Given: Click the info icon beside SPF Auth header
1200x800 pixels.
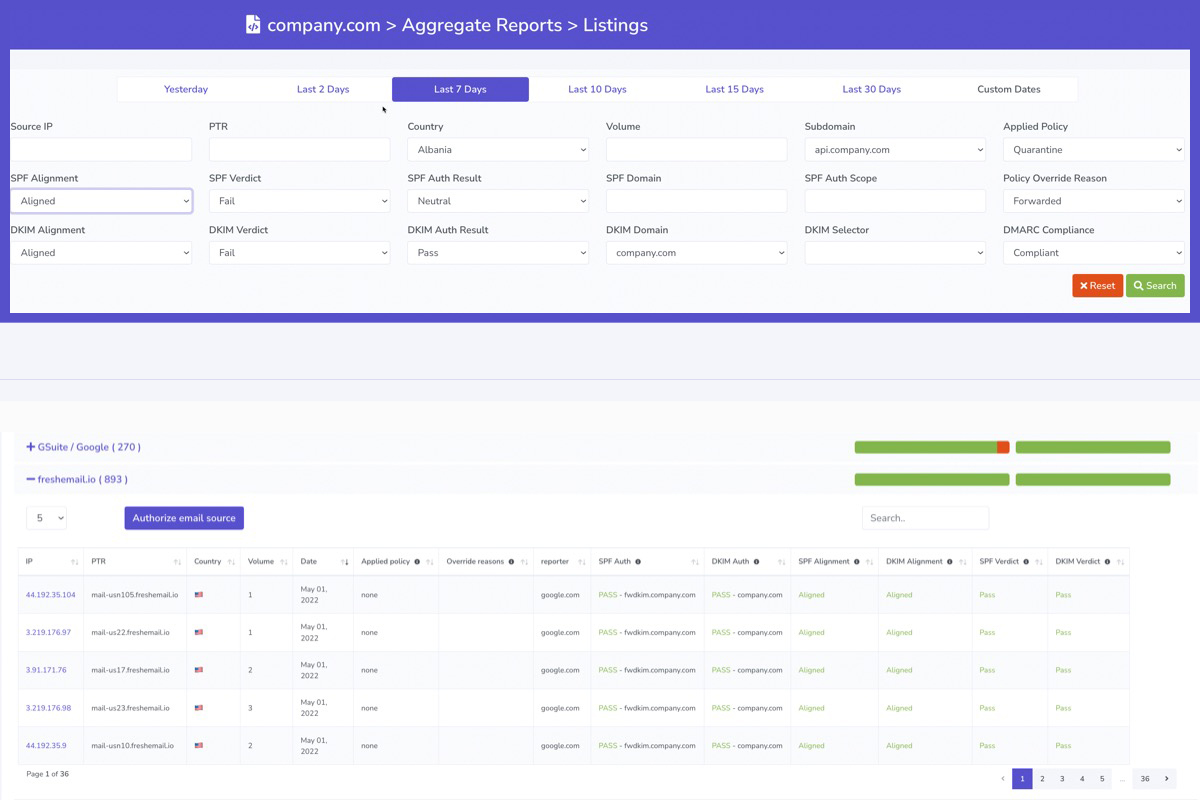Looking at the screenshot, I should (x=638, y=561).
